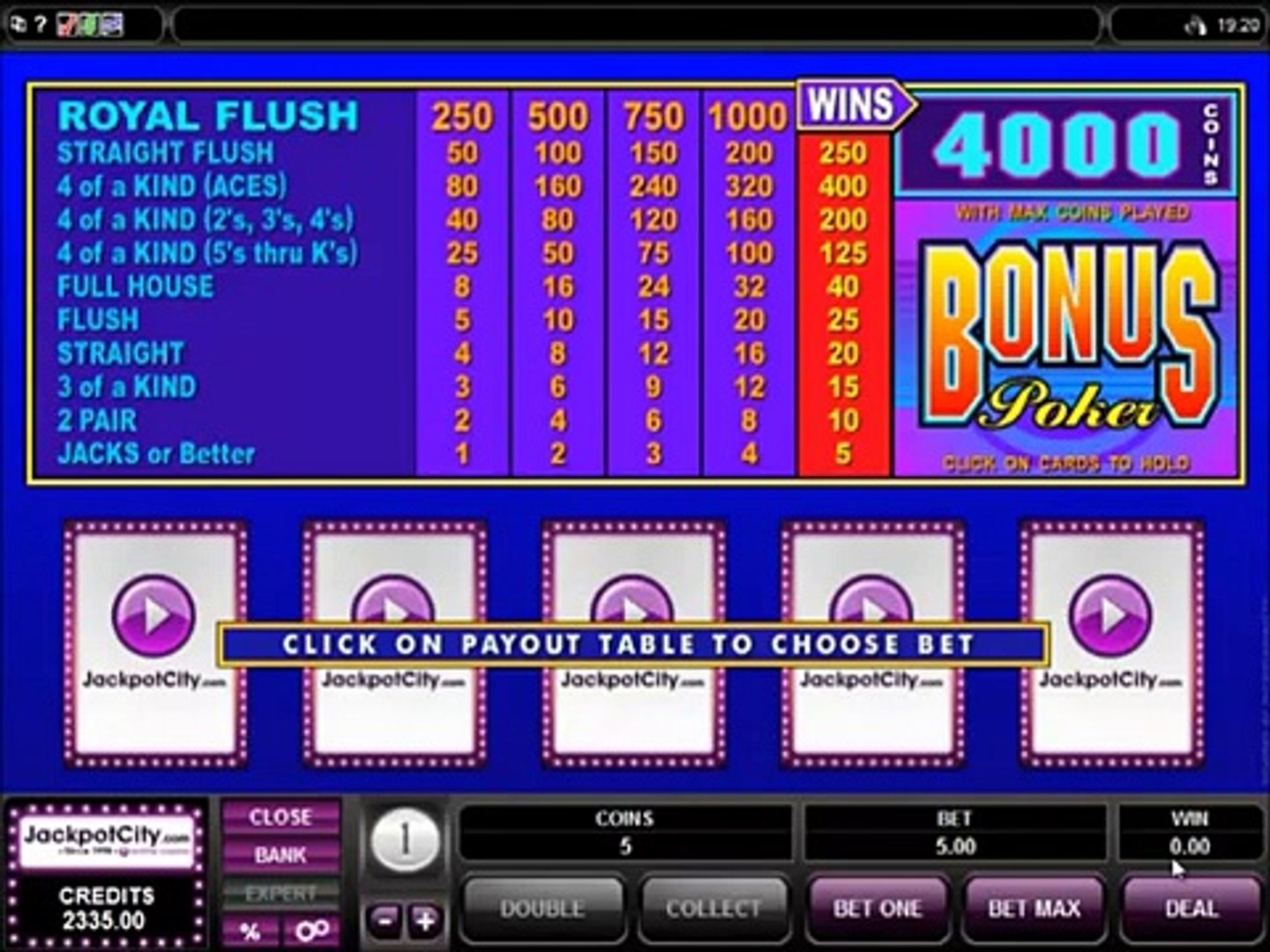1270x952 pixels.
Task: Click the CLICK ON CARDS TO HOLD text
Action: (1066, 463)
